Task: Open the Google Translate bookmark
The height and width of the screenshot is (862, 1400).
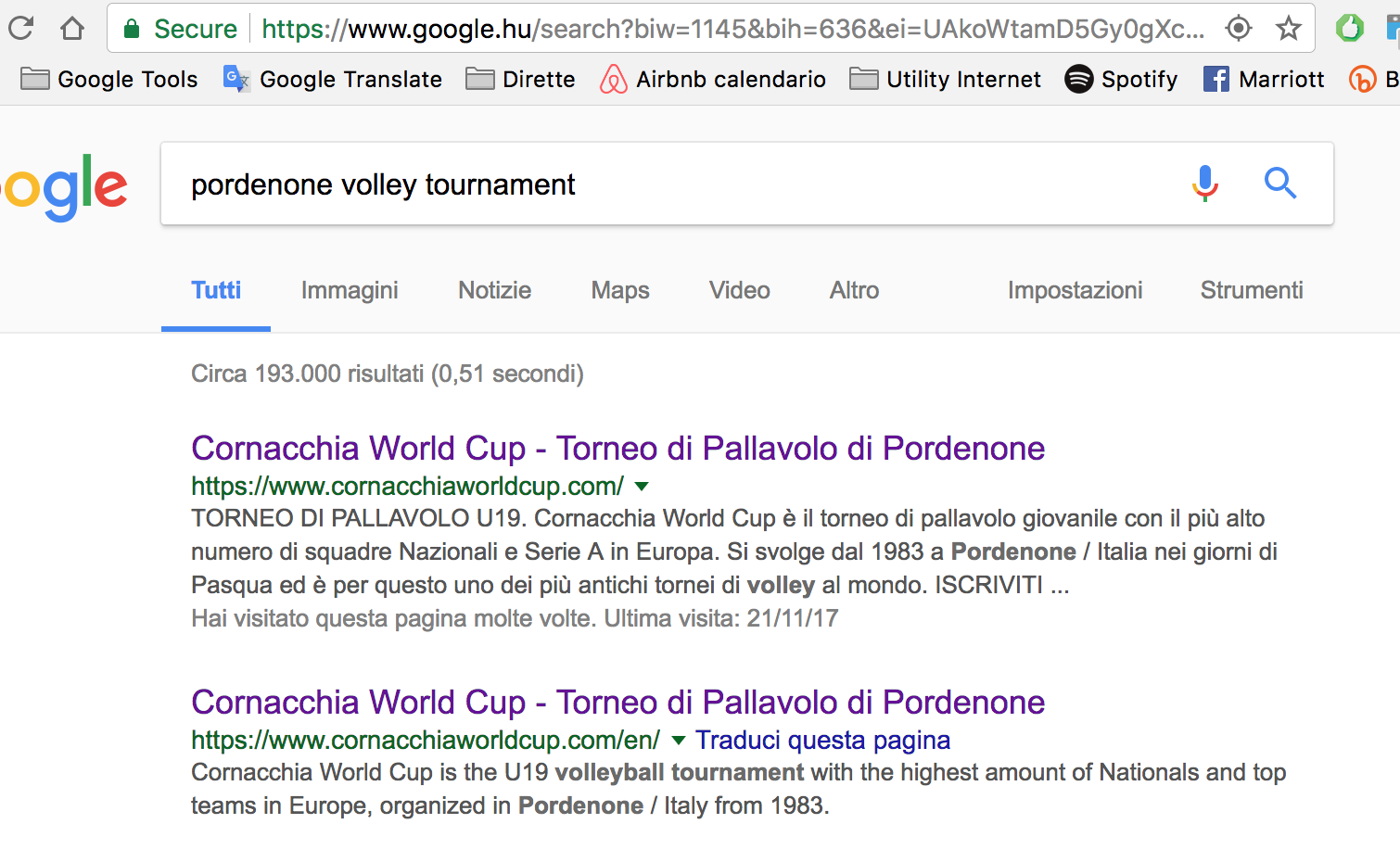Action: point(333,80)
